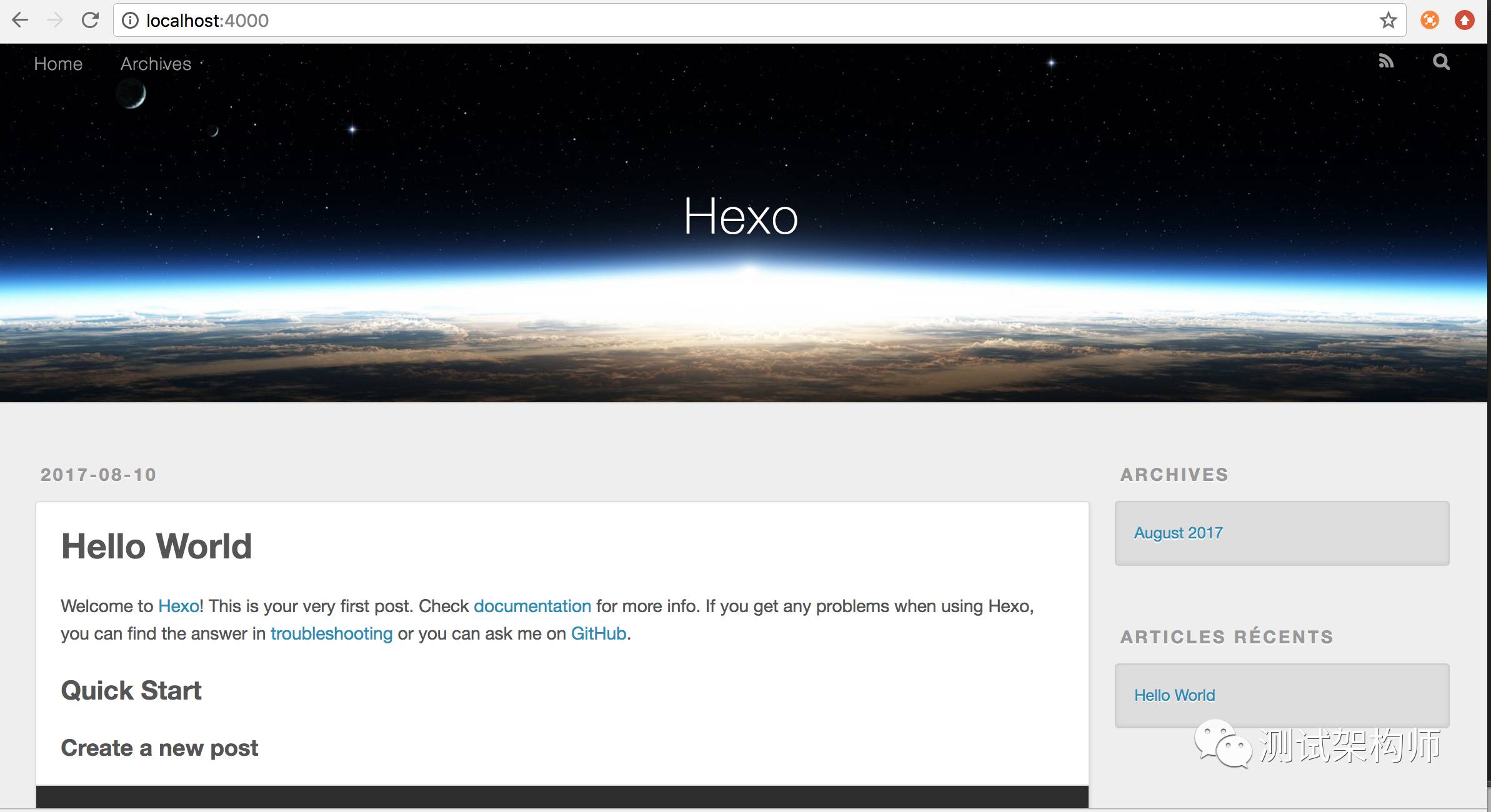Visit the GitHub link in post

pyautogui.click(x=598, y=633)
